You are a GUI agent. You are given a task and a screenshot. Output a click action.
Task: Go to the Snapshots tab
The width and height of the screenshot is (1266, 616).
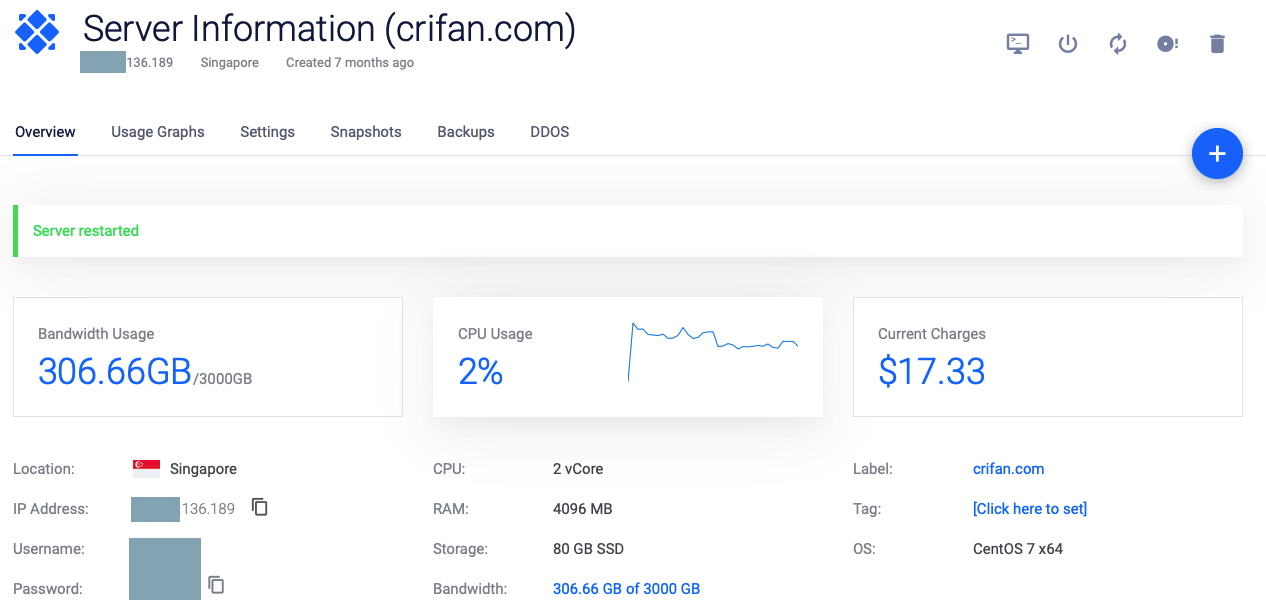tap(366, 132)
